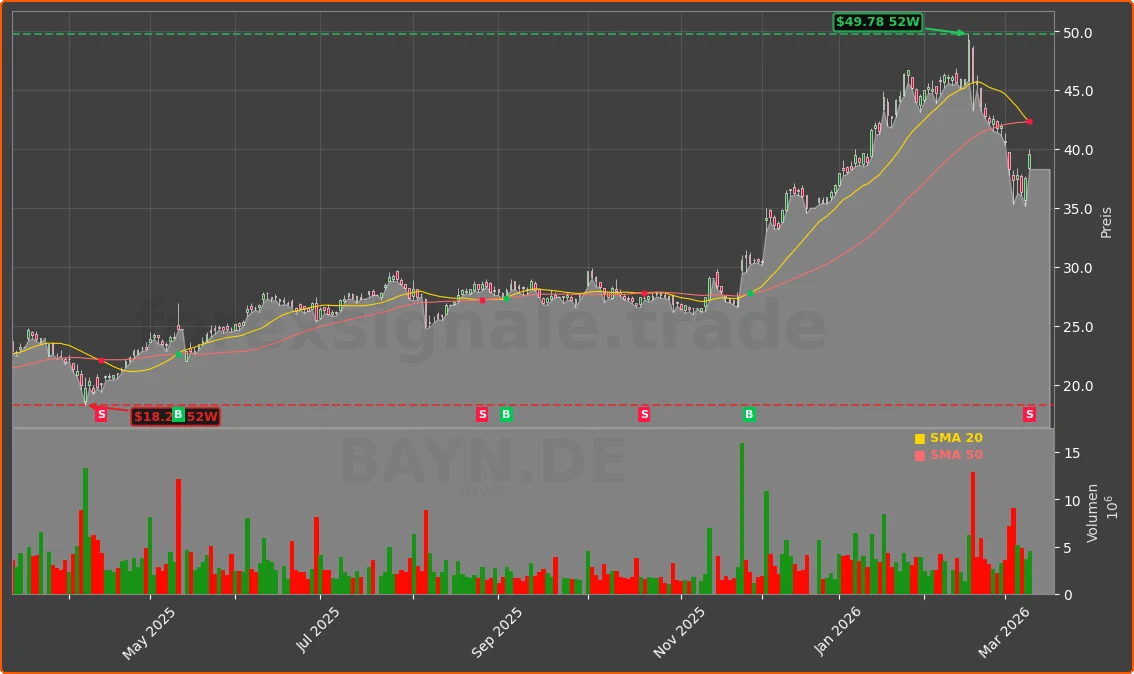
Task: Click the green B marker just before Sep 2025
Action: [x=505, y=414]
